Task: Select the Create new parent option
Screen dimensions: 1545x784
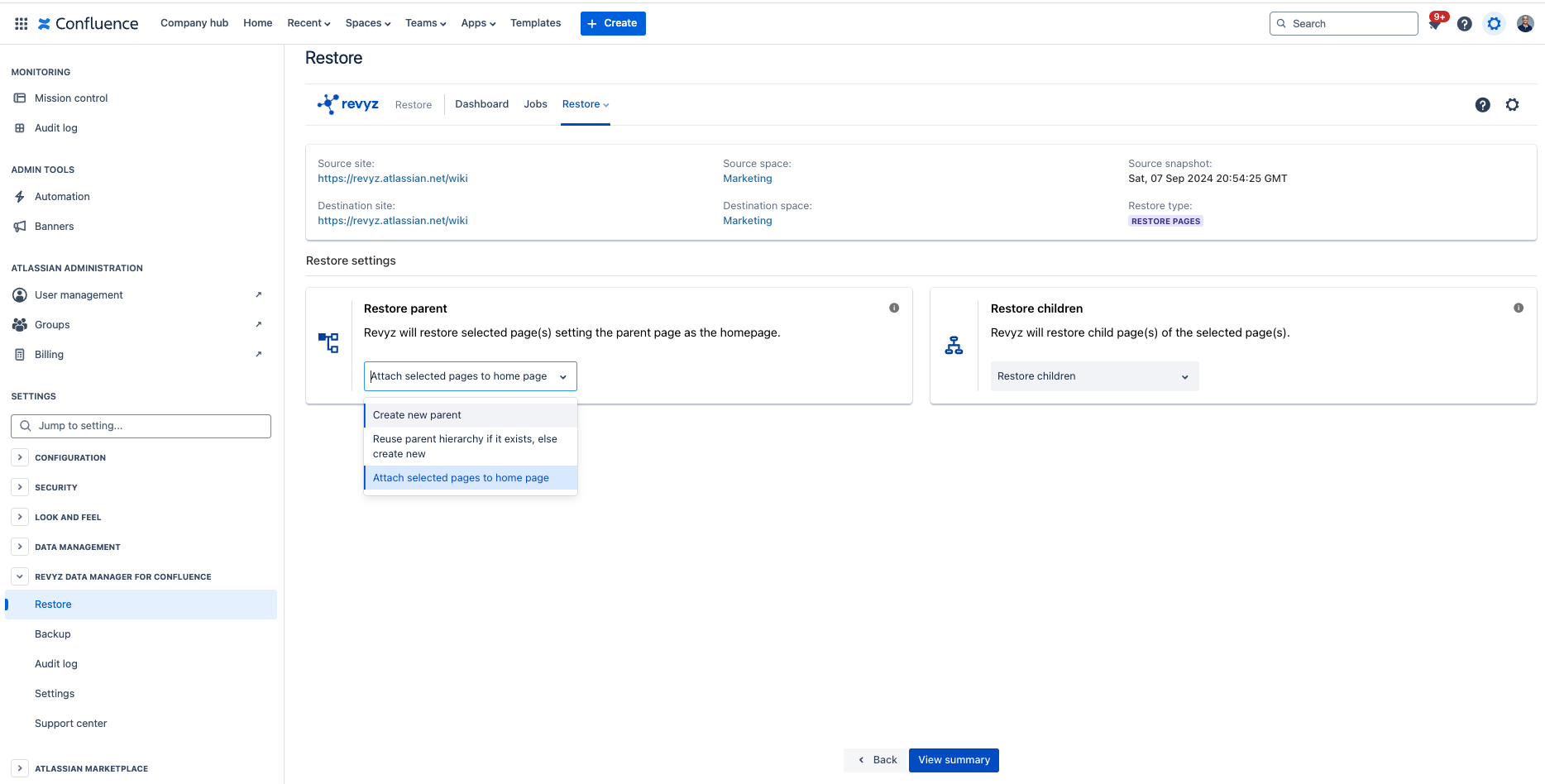Action: pyautogui.click(x=417, y=414)
